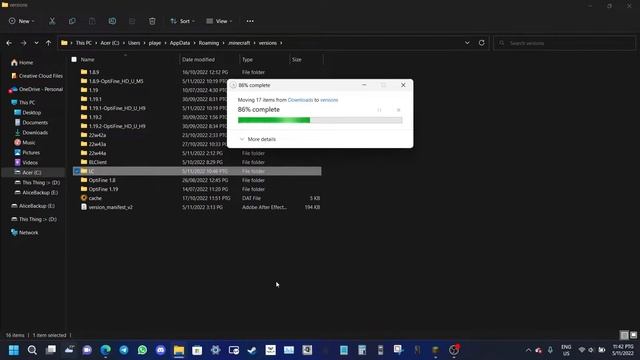Open Telegram from taskbar
The width and height of the screenshot is (640, 360).
coord(124,350)
